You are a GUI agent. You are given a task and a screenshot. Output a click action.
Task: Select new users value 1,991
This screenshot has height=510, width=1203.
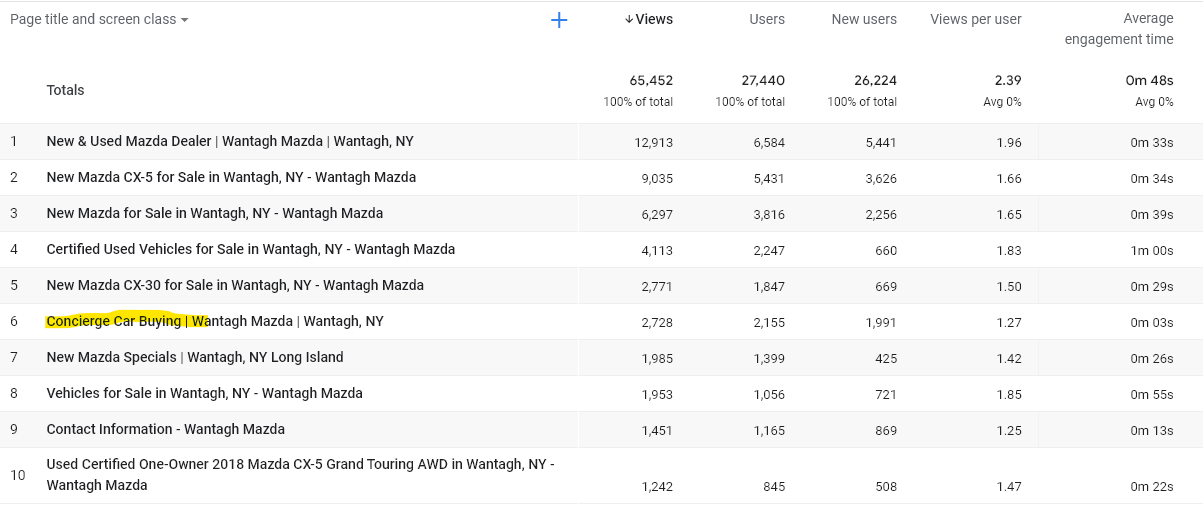pyautogui.click(x=881, y=323)
